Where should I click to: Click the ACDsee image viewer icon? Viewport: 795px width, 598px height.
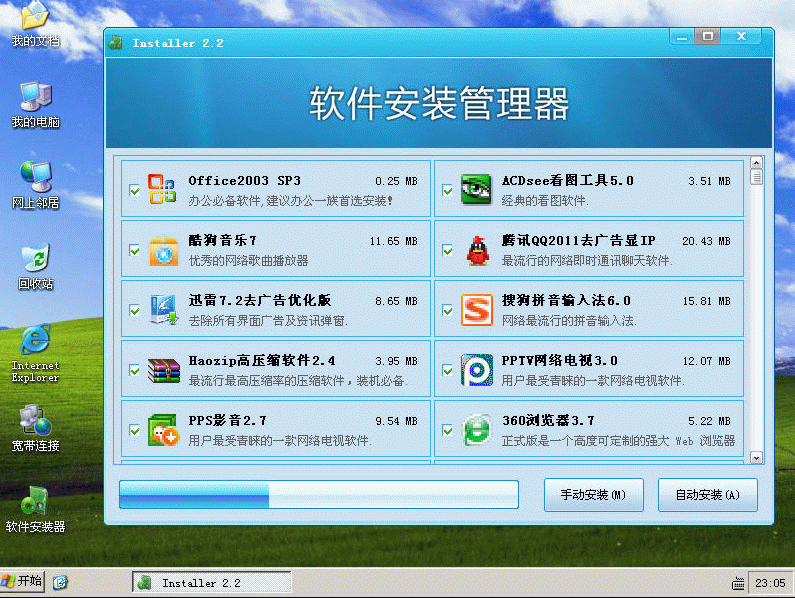click(475, 189)
